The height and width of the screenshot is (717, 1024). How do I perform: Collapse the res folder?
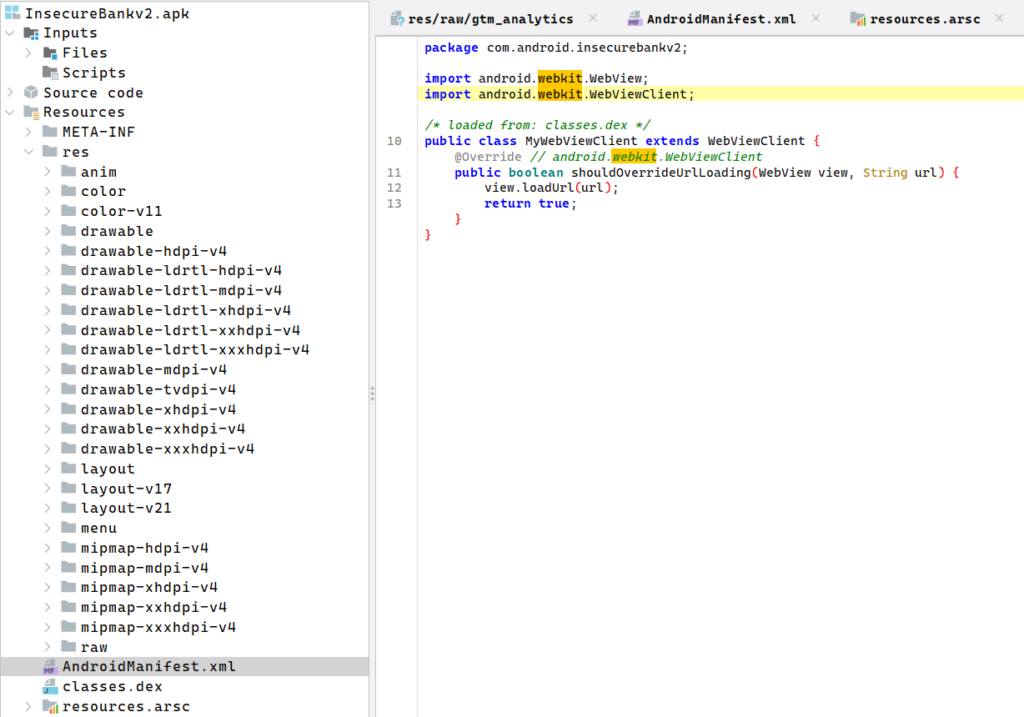pyautogui.click(x=29, y=152)
